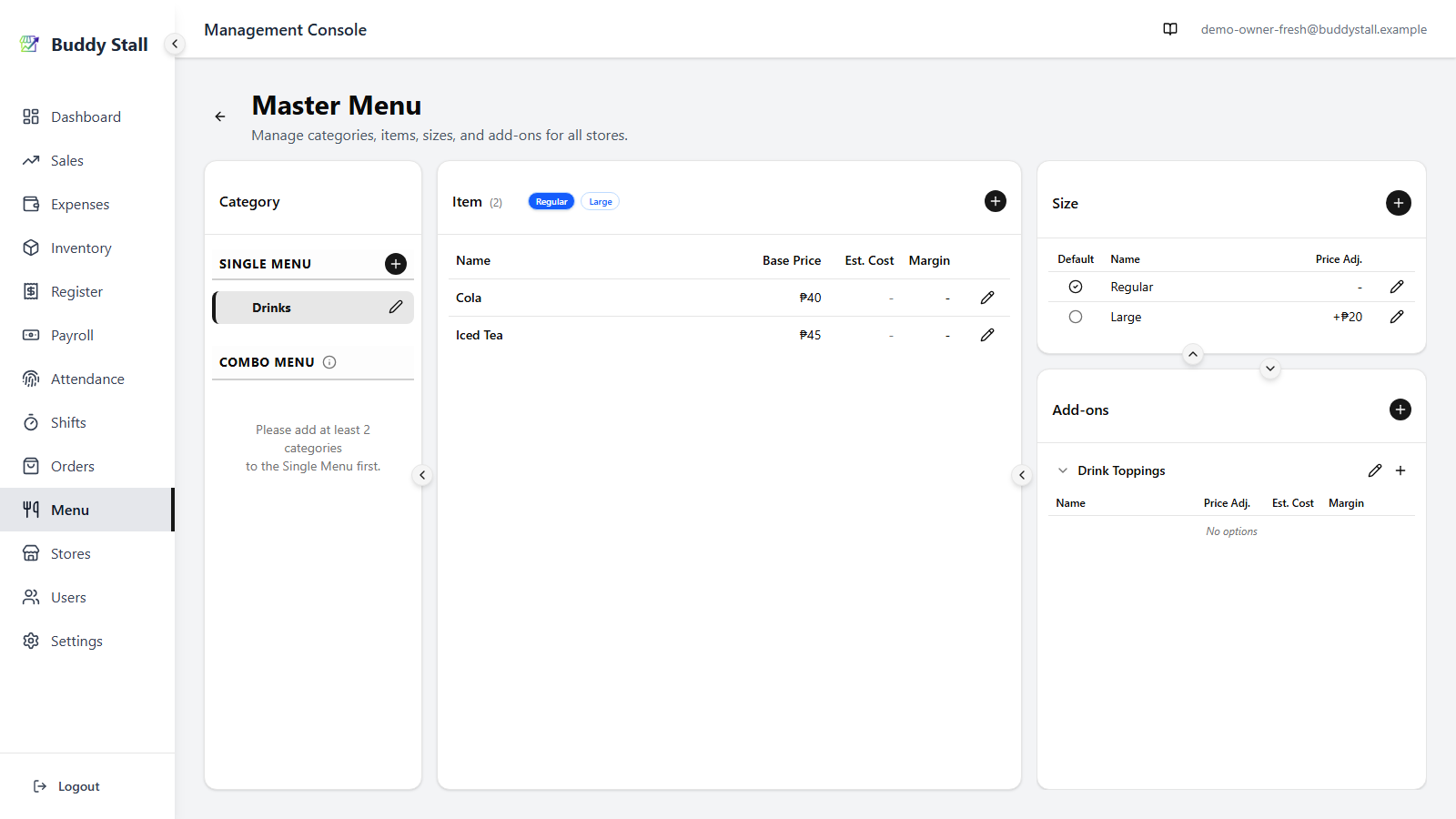Add a new item with plus button
Screen dimensions: 1456x819
tap(996, 201)
